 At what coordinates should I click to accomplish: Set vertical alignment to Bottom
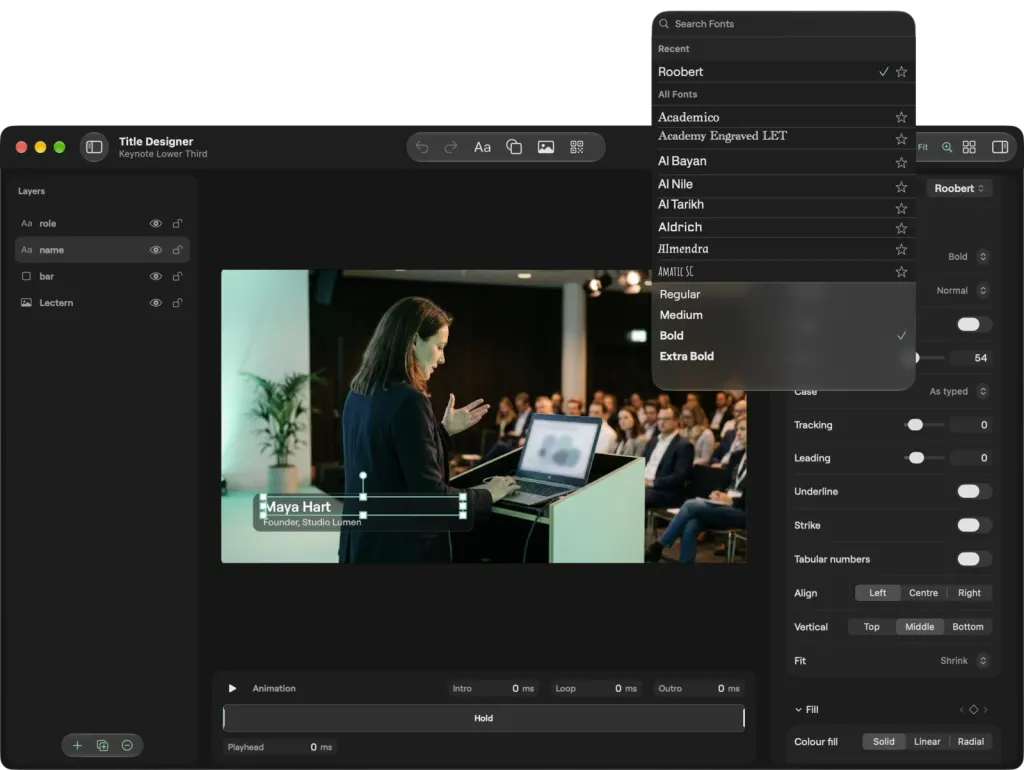click(967, 626)
